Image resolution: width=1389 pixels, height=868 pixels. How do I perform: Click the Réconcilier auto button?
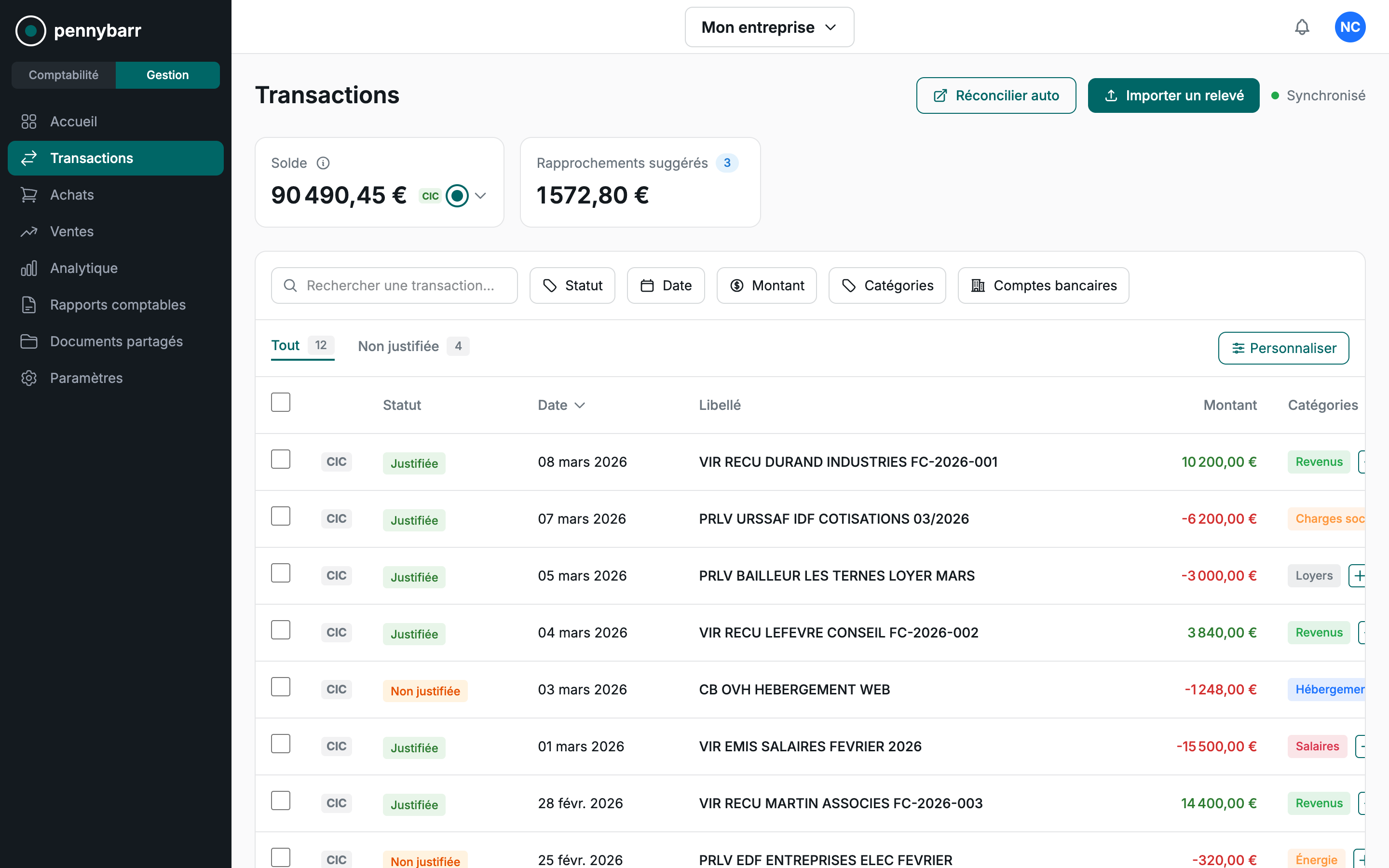[996, 95]
